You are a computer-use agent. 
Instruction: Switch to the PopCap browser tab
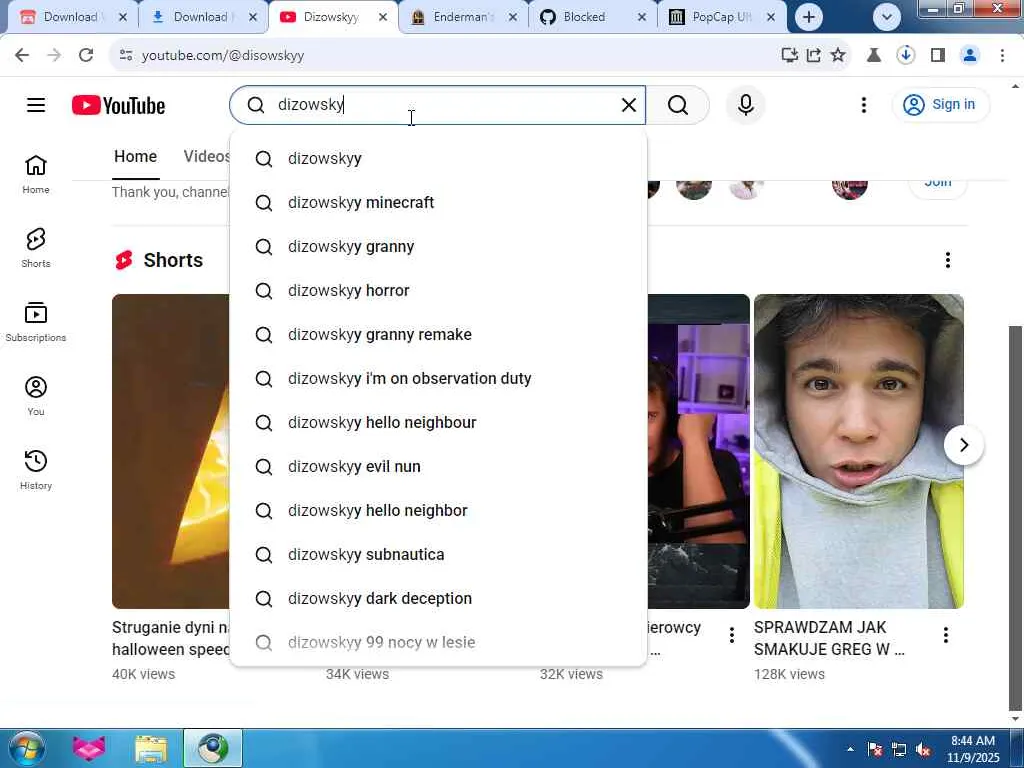tap(721, 17)
